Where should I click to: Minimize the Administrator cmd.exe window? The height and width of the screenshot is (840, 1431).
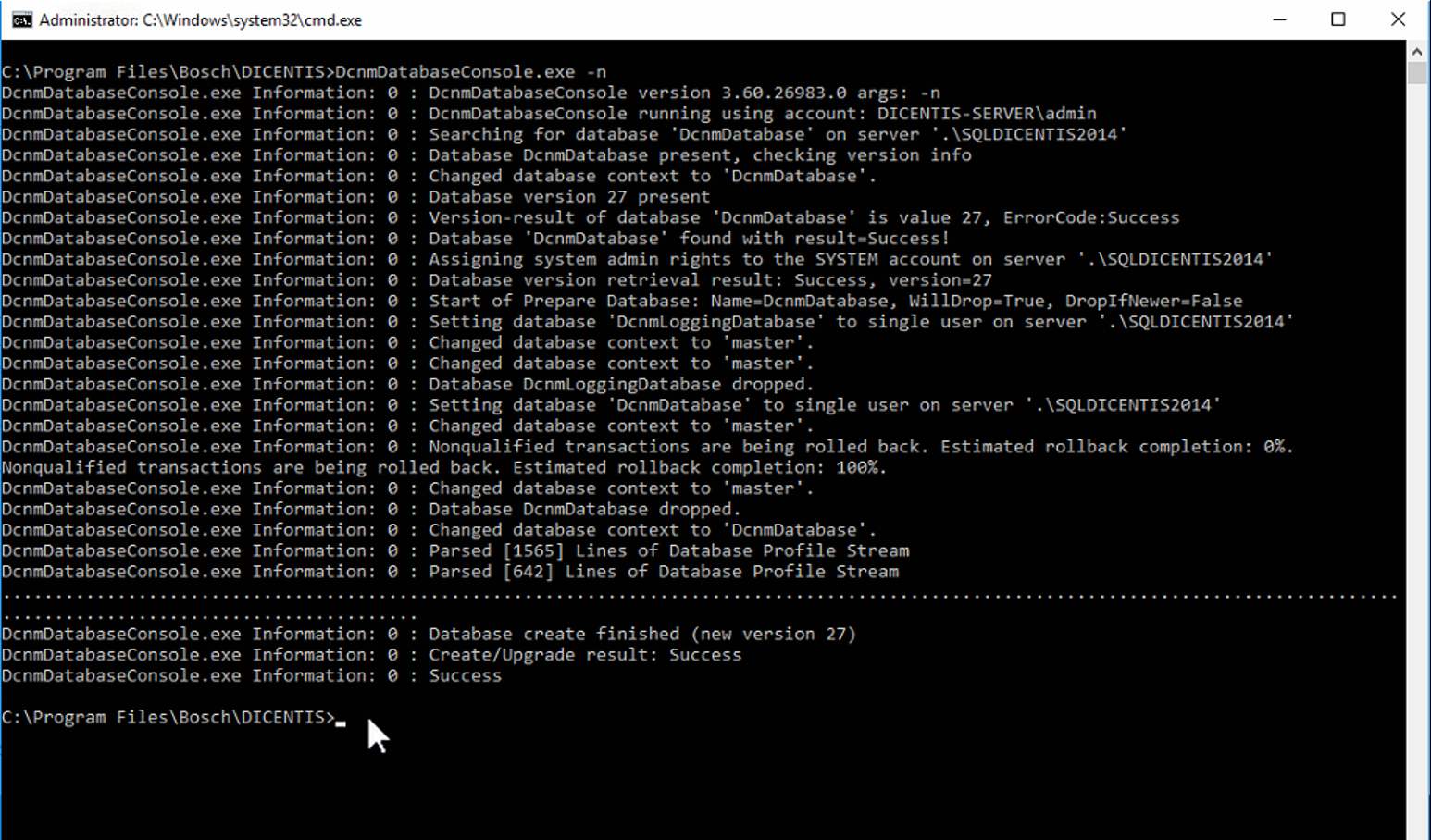tap(1279, 19)
